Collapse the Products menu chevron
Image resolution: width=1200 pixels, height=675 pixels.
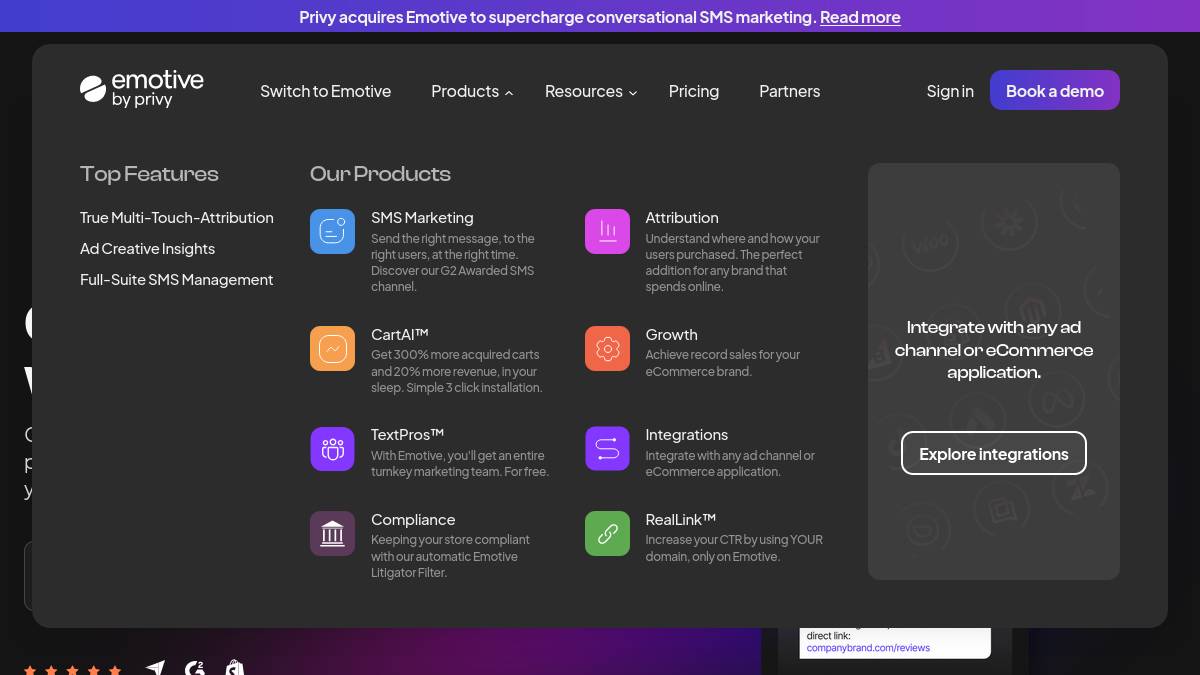pos(509,92)
